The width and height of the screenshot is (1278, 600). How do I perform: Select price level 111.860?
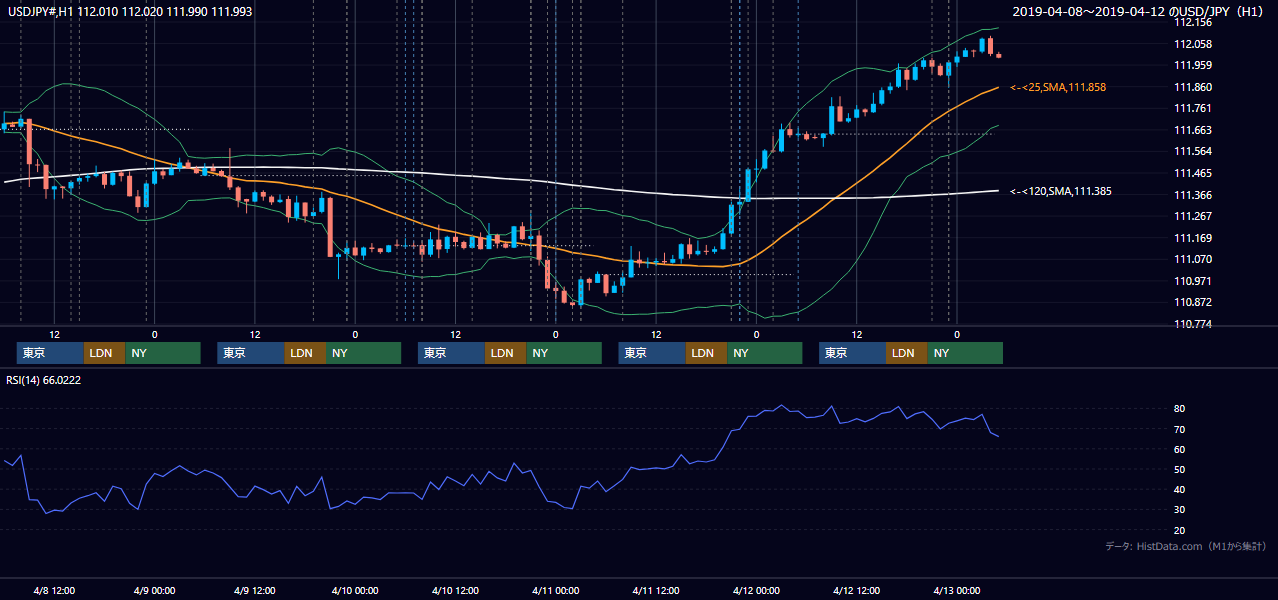pos(1193,87)
